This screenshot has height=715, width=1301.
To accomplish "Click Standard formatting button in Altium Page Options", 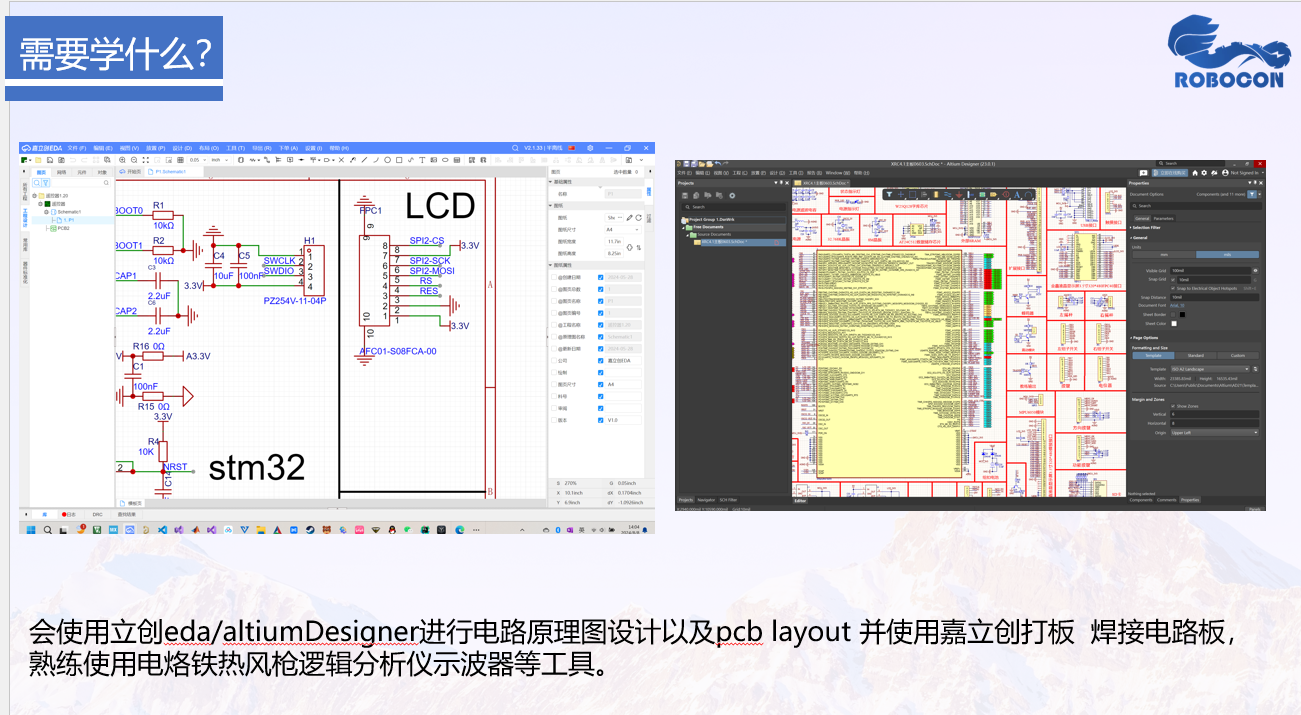I will pyautogui.click(x=1195, y=355).
